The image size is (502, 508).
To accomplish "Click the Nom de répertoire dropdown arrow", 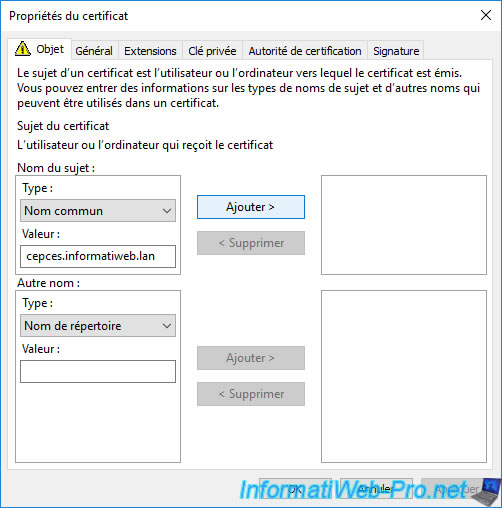I will [167, 326].
